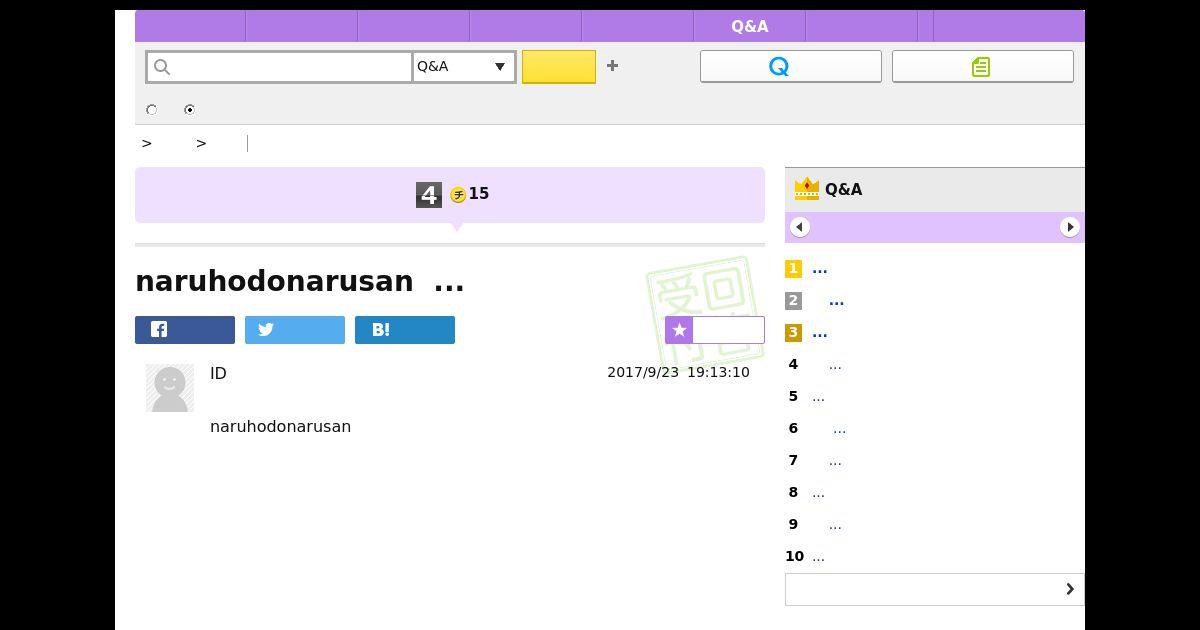Image resolution: width=1200 pixels, height=630 pixels.
Task: Open the Q&A search scope dropdown
Action: click(464, 67)
